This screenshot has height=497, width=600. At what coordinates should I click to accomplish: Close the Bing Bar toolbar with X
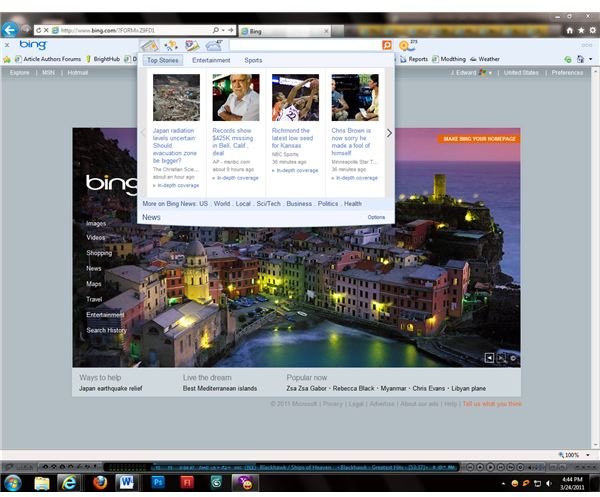tap(7, 45)
